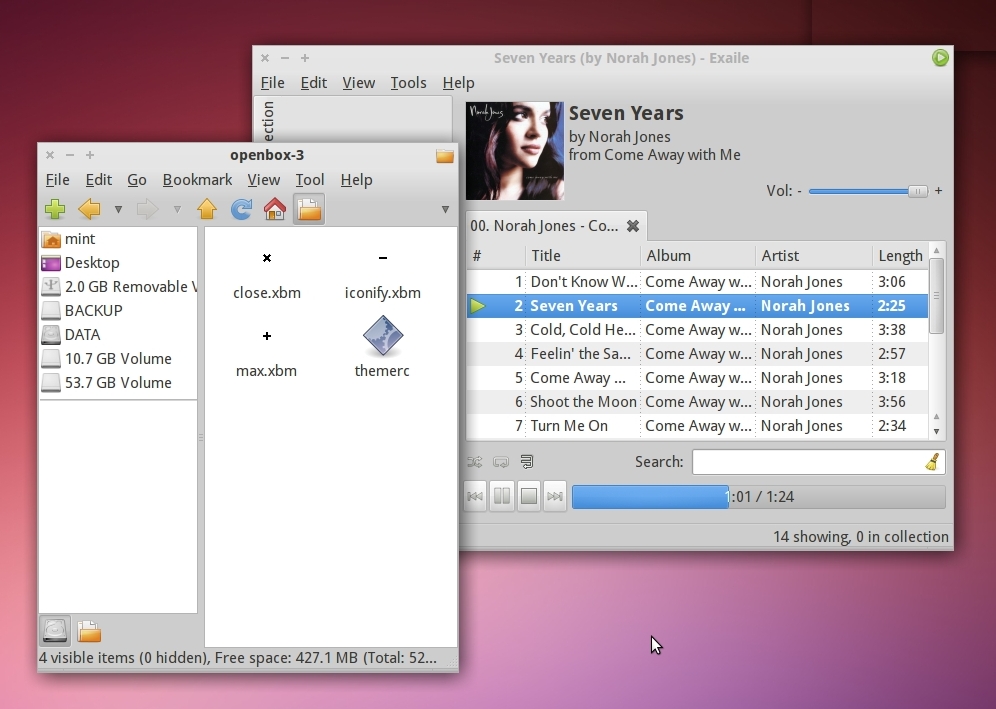This screenshot has height=709, width=996.
Task: Select track Feelin' the Sa...
Action: click(697, 354)
